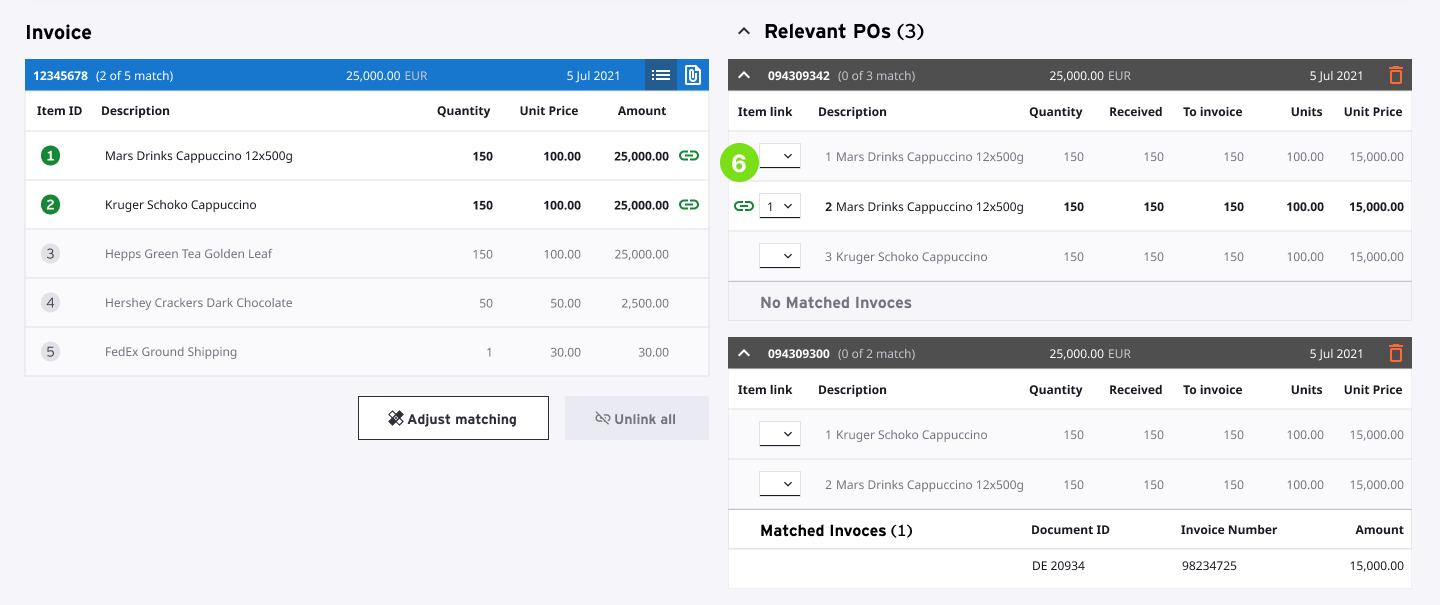
Task: Click the green number 6 badge
Action: point(740,164)
